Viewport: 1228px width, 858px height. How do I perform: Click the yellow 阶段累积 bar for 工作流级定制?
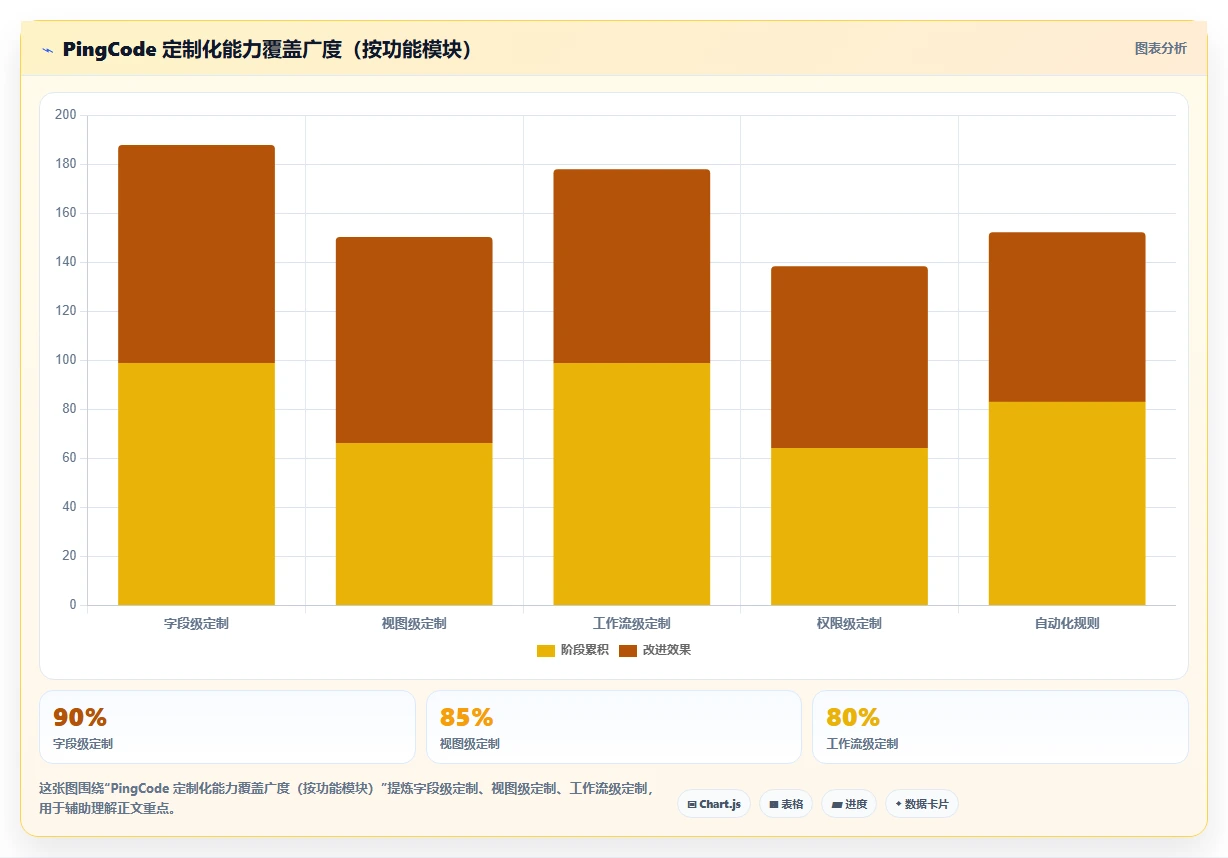click(x=632, y=484)
